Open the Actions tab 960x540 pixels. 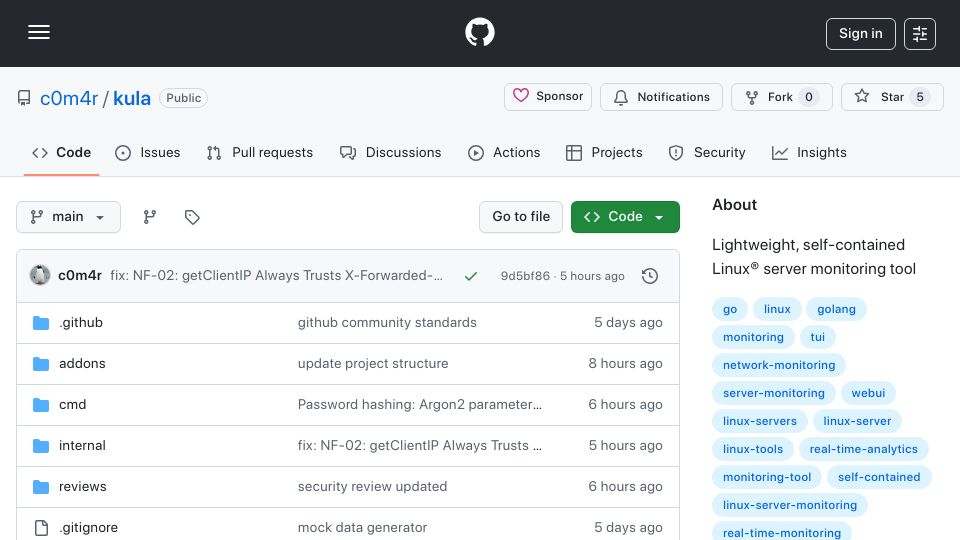coord(504,152)
